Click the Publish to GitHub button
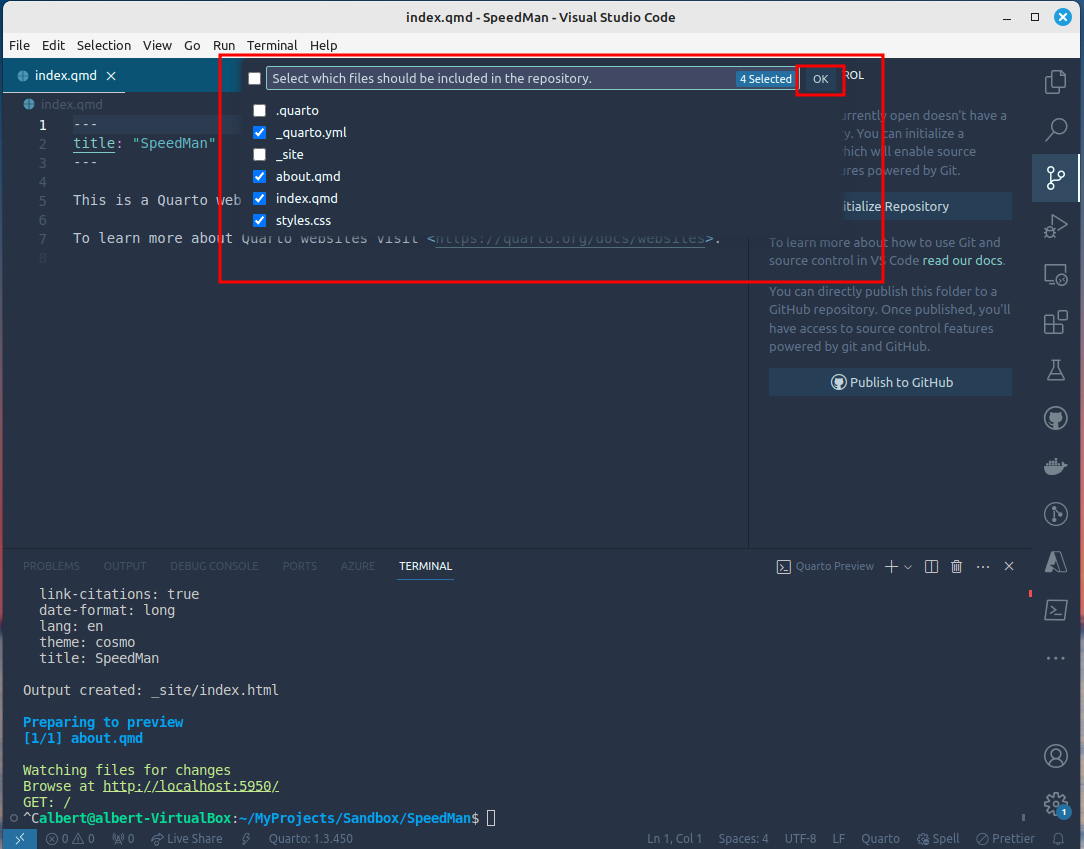1084x849 pixels. 890,382
